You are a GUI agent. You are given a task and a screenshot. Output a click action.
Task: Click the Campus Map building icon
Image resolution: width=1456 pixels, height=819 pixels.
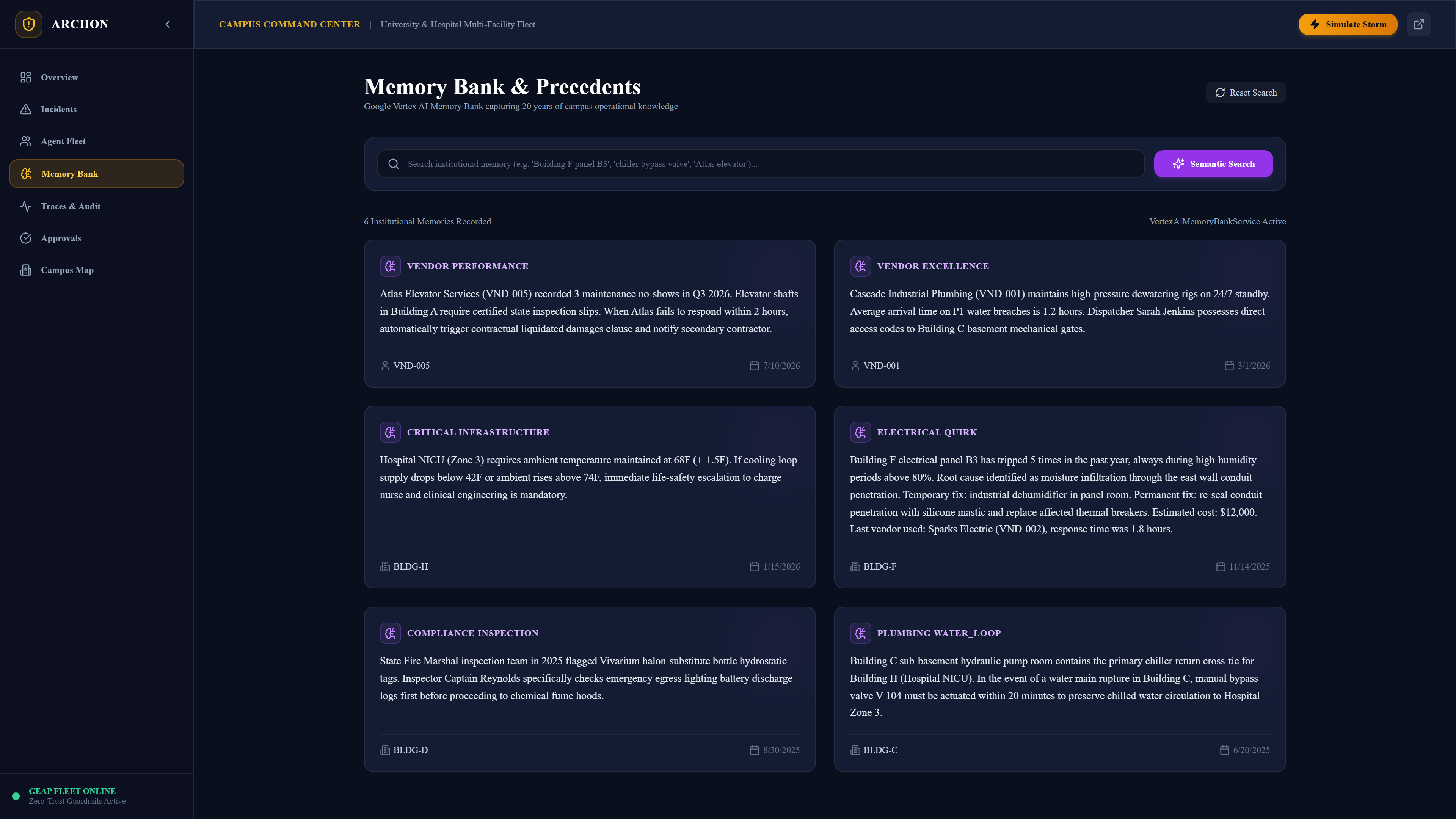point(26,270)
